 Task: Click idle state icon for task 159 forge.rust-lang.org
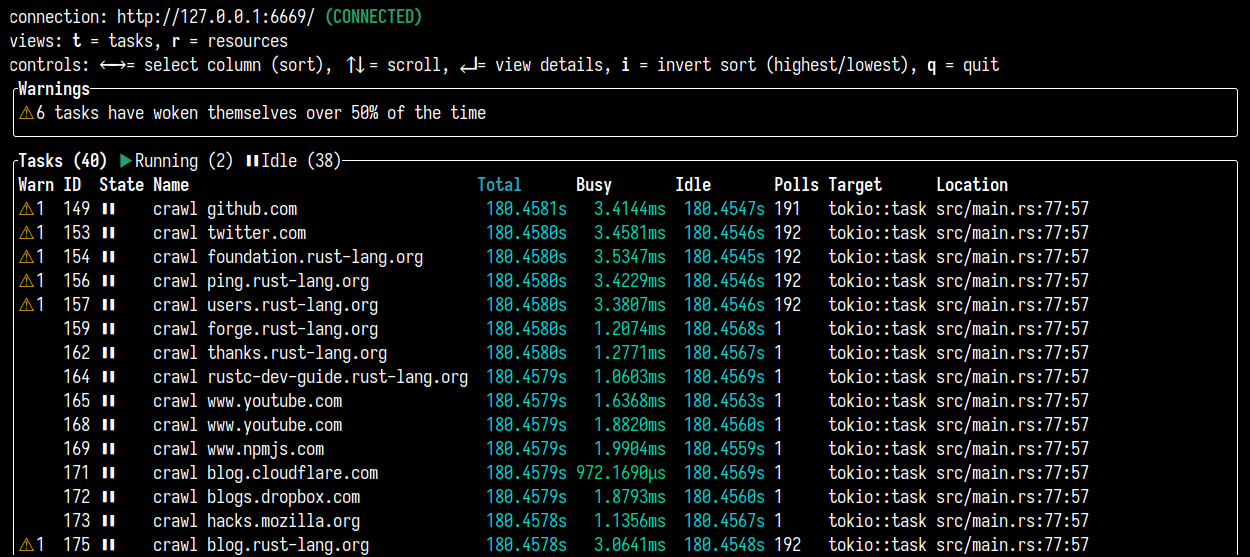(x=108, y=329)
